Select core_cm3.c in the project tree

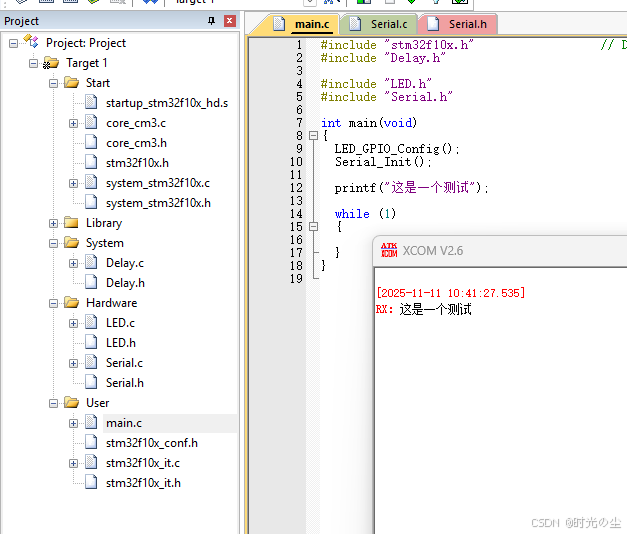[x=136, y=123]
